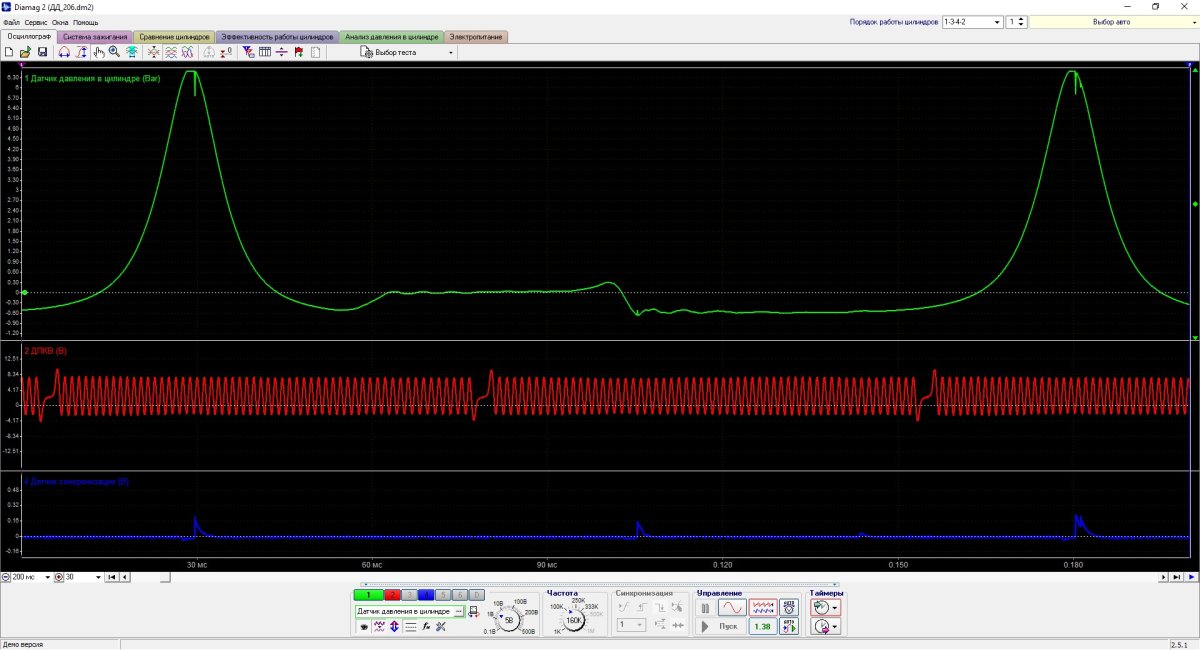Click the channel settings wrench icon
This screenshot has width=1200, height=650.
click(441, 626)
